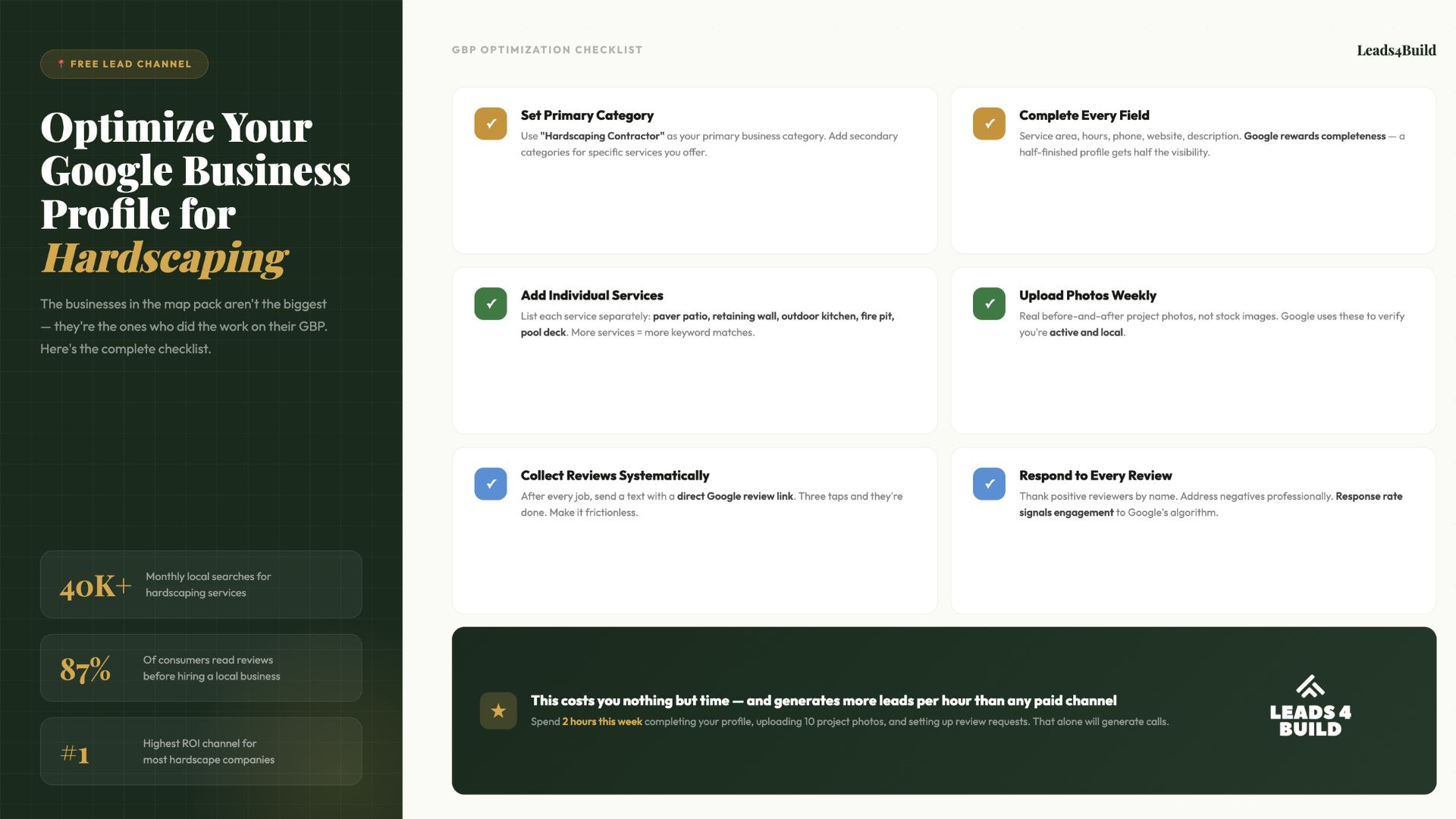Viewport: 1456px width, 819px height.
Task: Click the Respond to Every Review title
Action: point(1095,475)
